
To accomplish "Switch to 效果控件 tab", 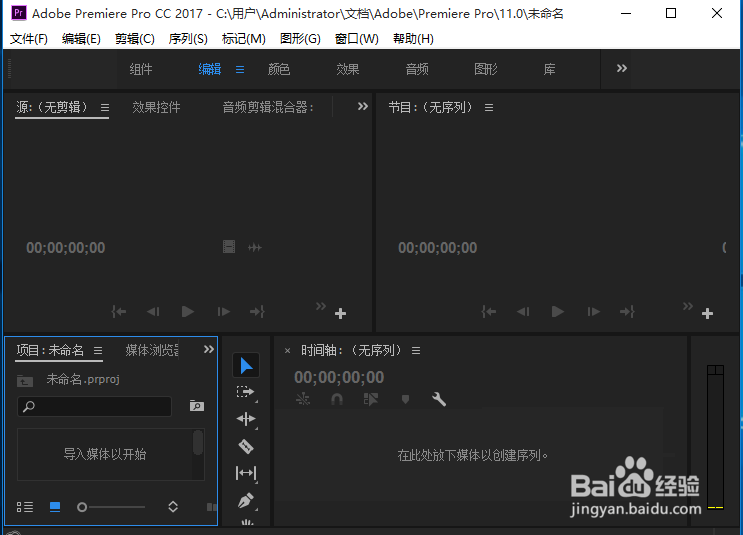I will (x=156, y=107).
